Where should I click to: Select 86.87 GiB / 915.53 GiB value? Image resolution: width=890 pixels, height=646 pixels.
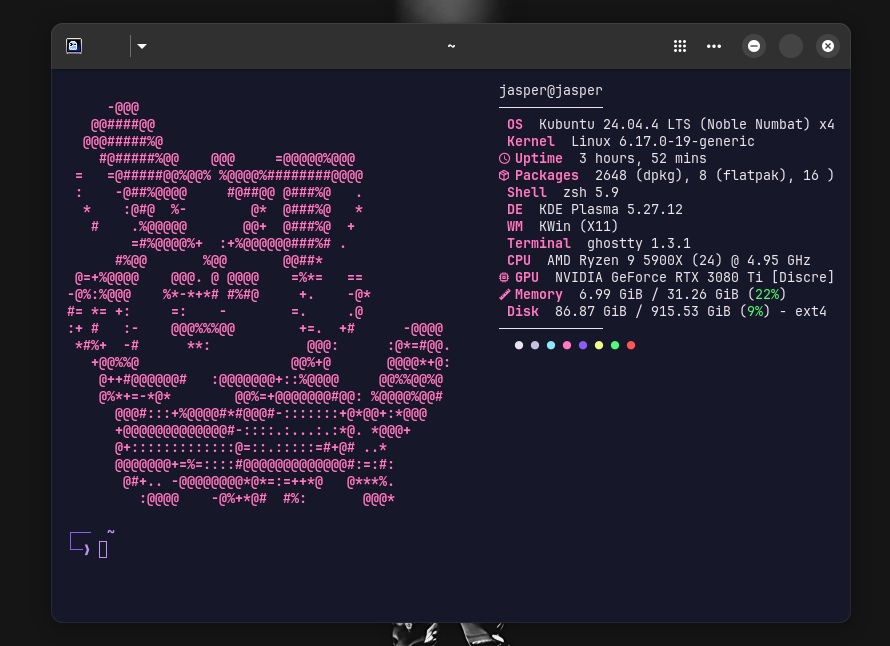click(643, 312)
